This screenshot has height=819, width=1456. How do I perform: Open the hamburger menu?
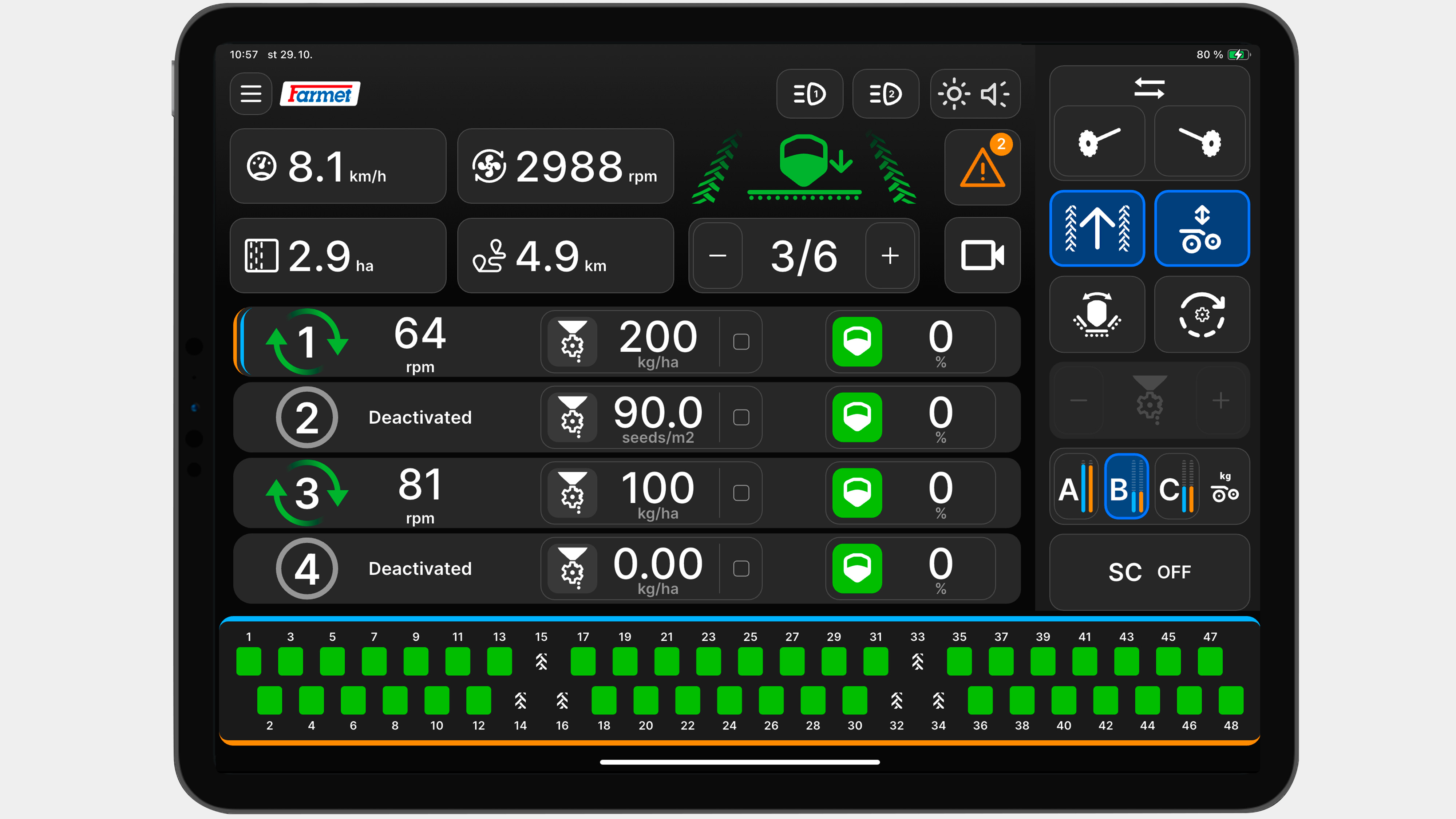[250, 94]
